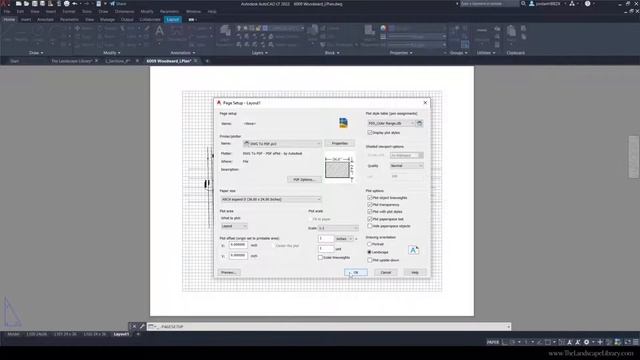Click the landscape orientation preview icon
Screen dimensions: 640x360
coord(413,250)
